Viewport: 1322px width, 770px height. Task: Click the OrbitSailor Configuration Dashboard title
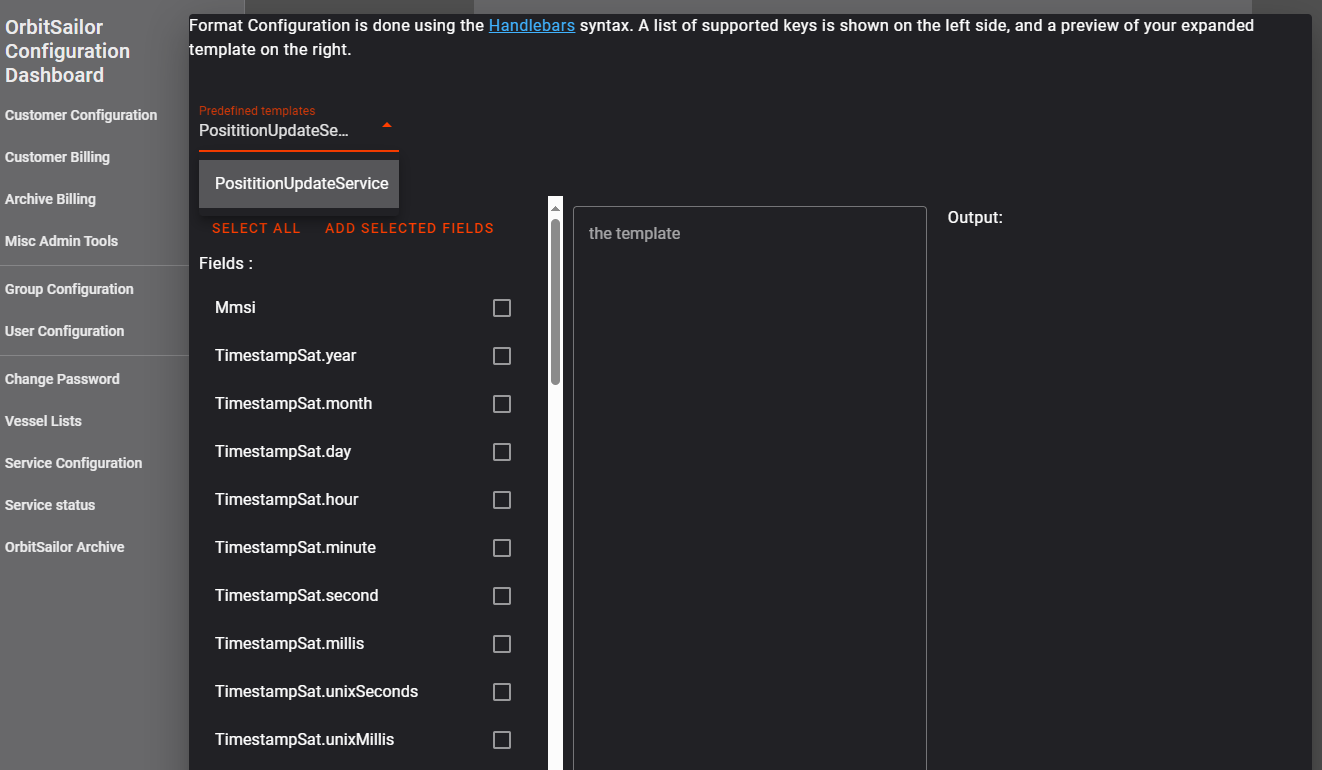pos(67,51)
